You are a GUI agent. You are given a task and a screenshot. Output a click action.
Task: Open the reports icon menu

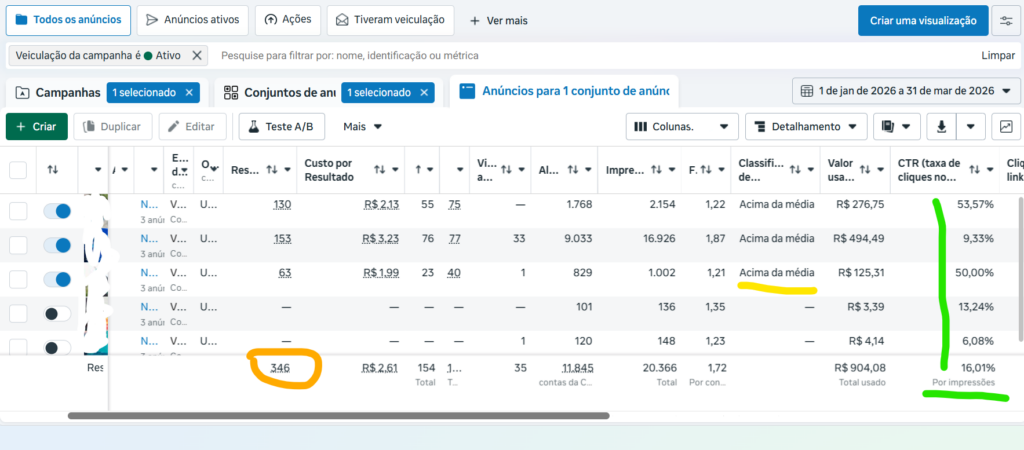[x=895, y=127]
